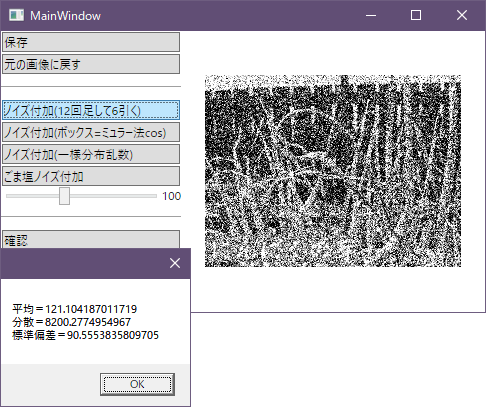Apply ノイズ付加(一様分布乱数) noise
The image size is (486, 407).
pyautogui.click(x=91, y=154)
